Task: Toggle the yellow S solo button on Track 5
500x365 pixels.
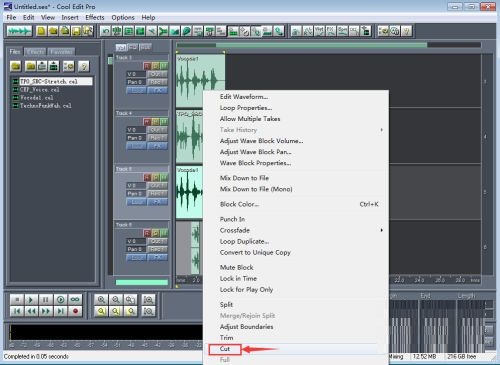Action: click(x=156, y=177)
